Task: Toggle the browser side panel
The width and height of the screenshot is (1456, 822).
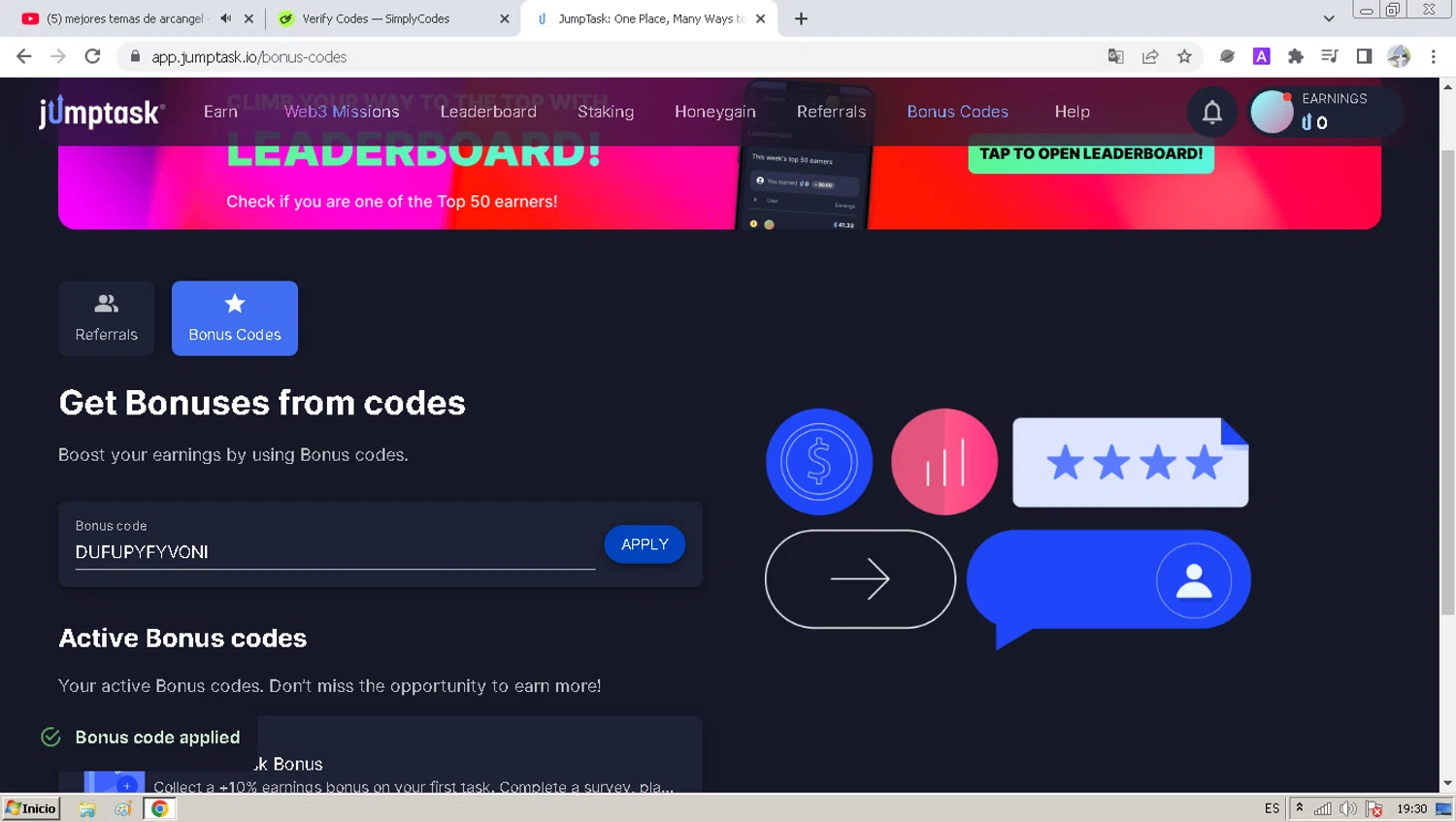Action: [x=1364, y=56]
